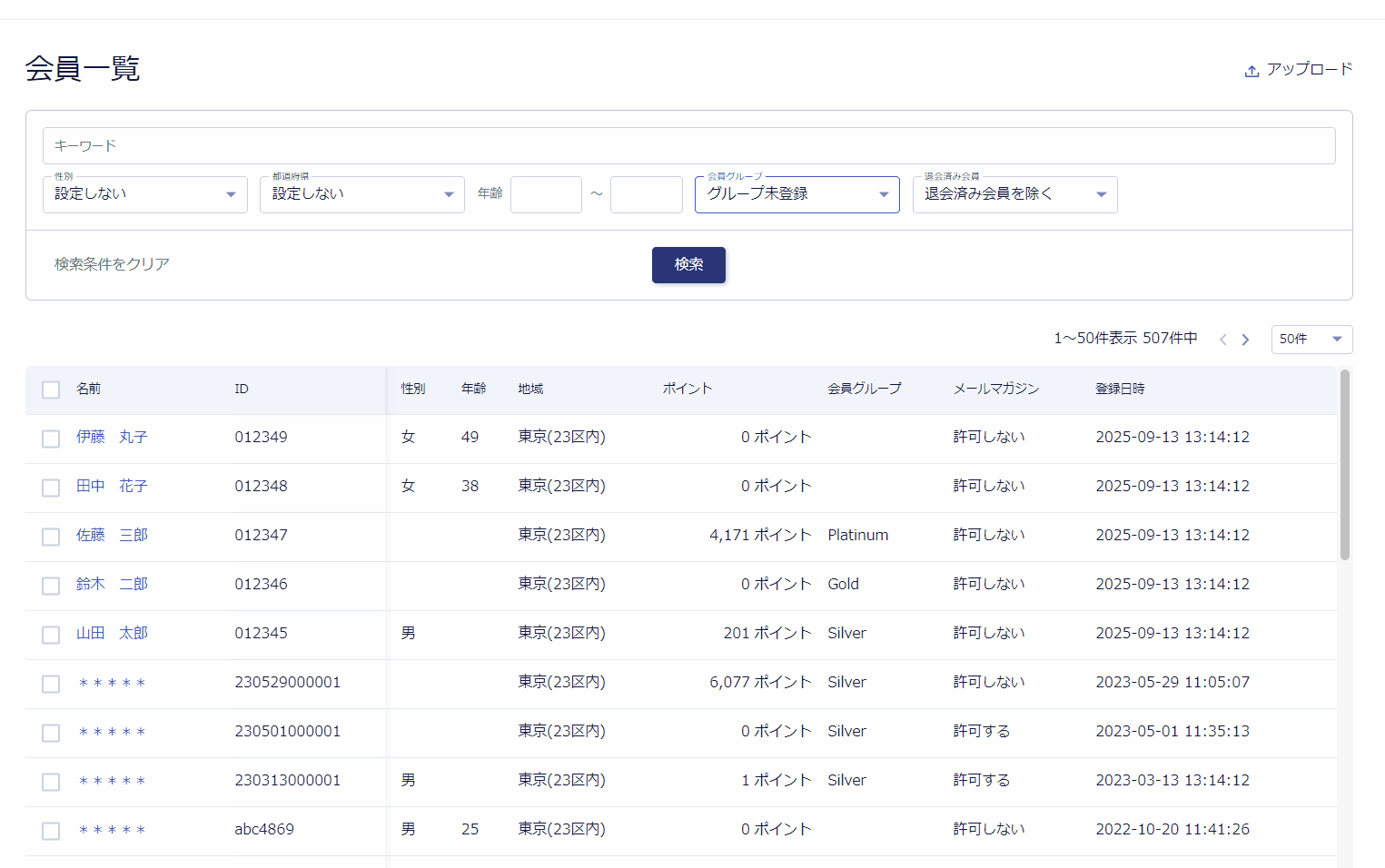Go to next page of results
1385x868 pixels.
click(x=1245, y=340)
